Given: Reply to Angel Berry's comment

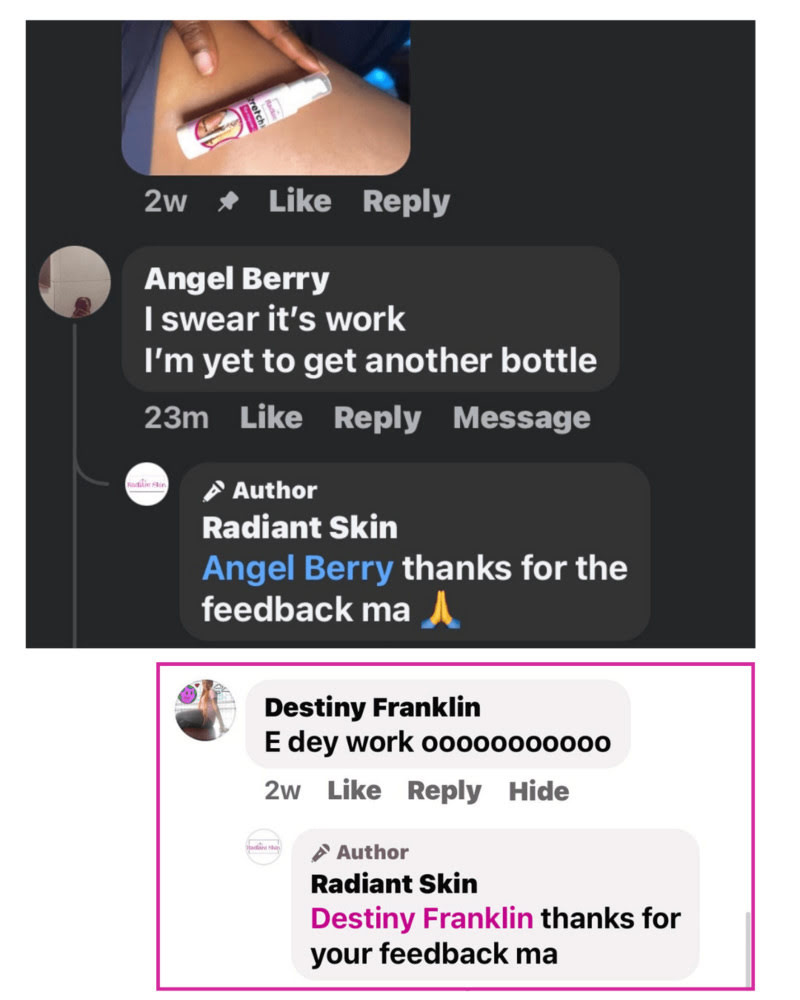Looking at the screenshot, I should click(378, 419).
